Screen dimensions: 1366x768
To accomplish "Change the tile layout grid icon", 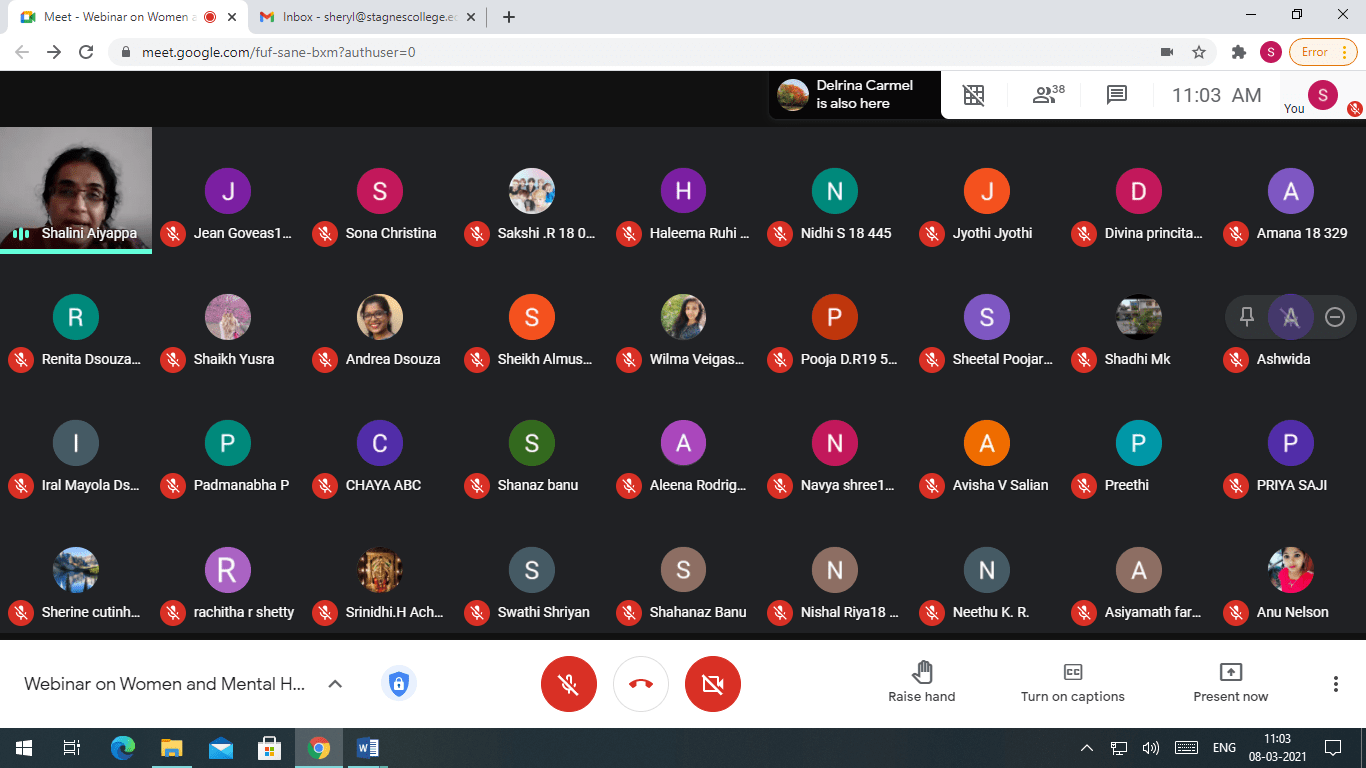I will [x=973, y=95].
